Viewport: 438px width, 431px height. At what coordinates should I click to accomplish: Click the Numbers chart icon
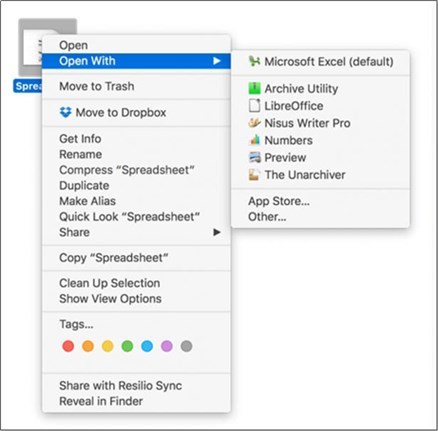point(254,140)
